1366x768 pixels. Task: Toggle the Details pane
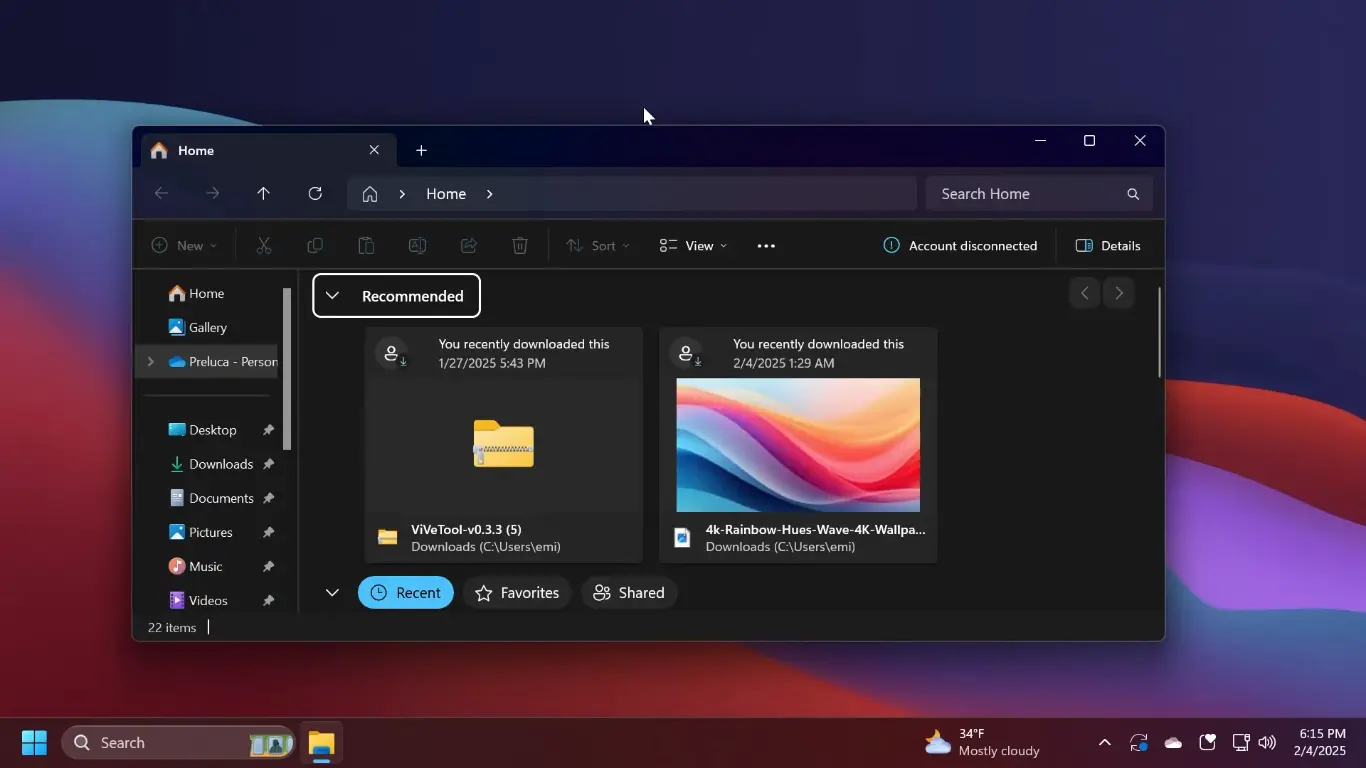(x=1108, y=246)
